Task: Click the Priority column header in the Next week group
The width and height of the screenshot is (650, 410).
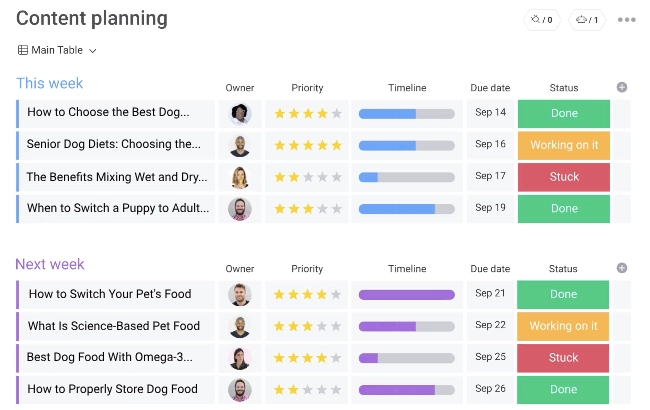Action: [307, 269]
